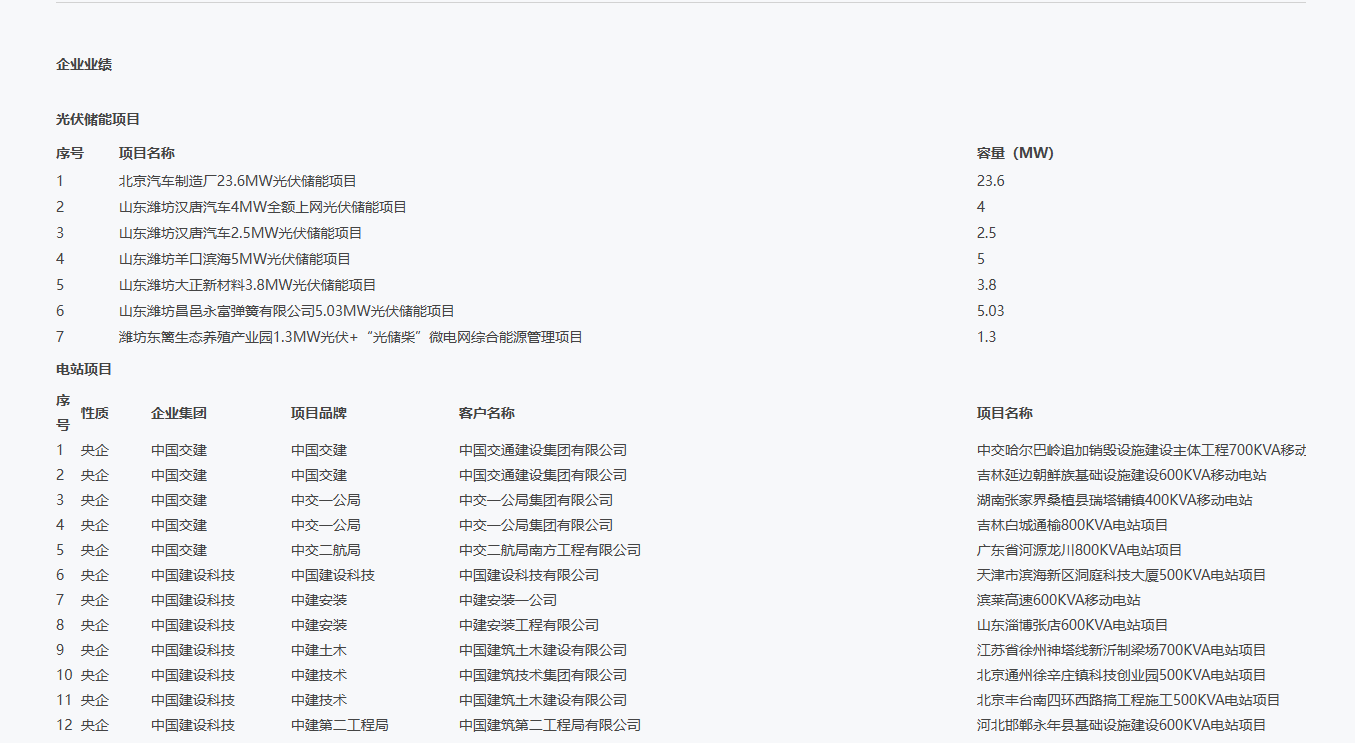Click the 电站项目 table title
Viewport: 1355px width, 743px height.
pos(84,369)
